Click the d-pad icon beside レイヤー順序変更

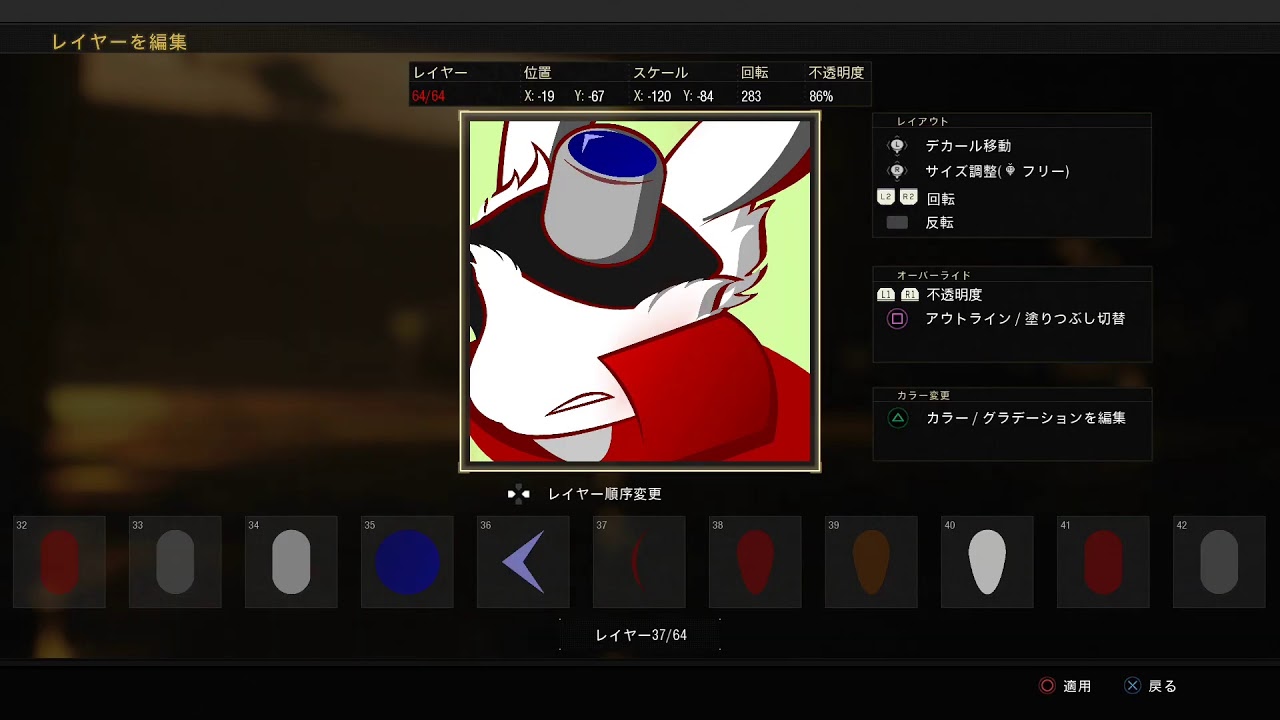(518, 494)
